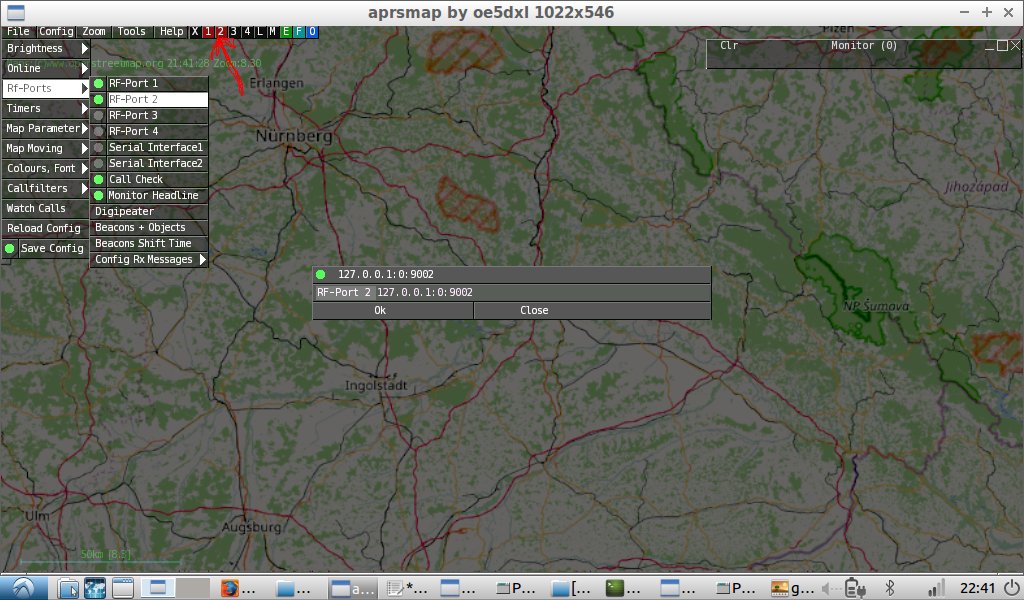Open Watch Calls from Config menu

(46, 208)
